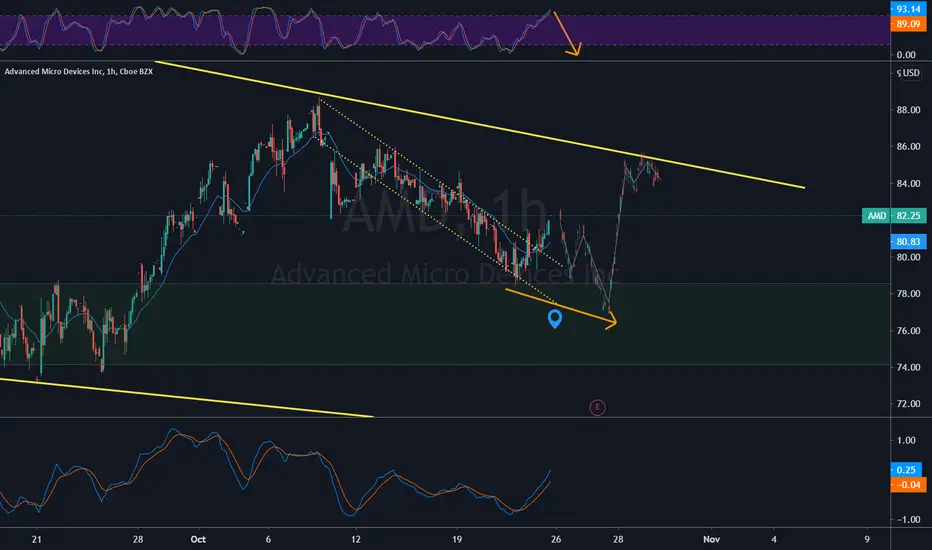This screenshot has height=550, width=932.
Task: Click the 12 date label on time axis
Action: (x=355, y=539)
